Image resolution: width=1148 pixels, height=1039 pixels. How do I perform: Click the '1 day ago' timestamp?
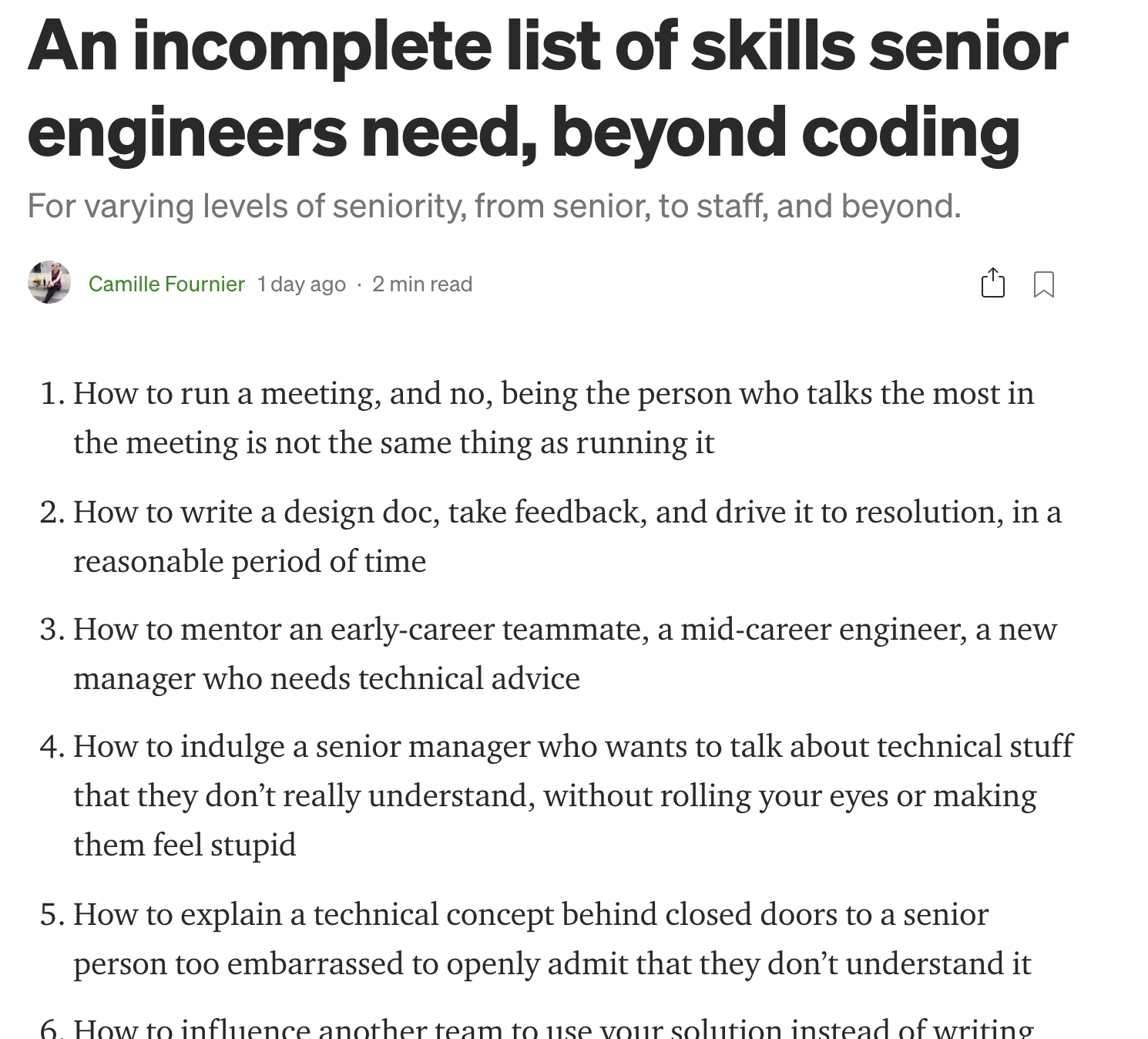tap(301, 284)
